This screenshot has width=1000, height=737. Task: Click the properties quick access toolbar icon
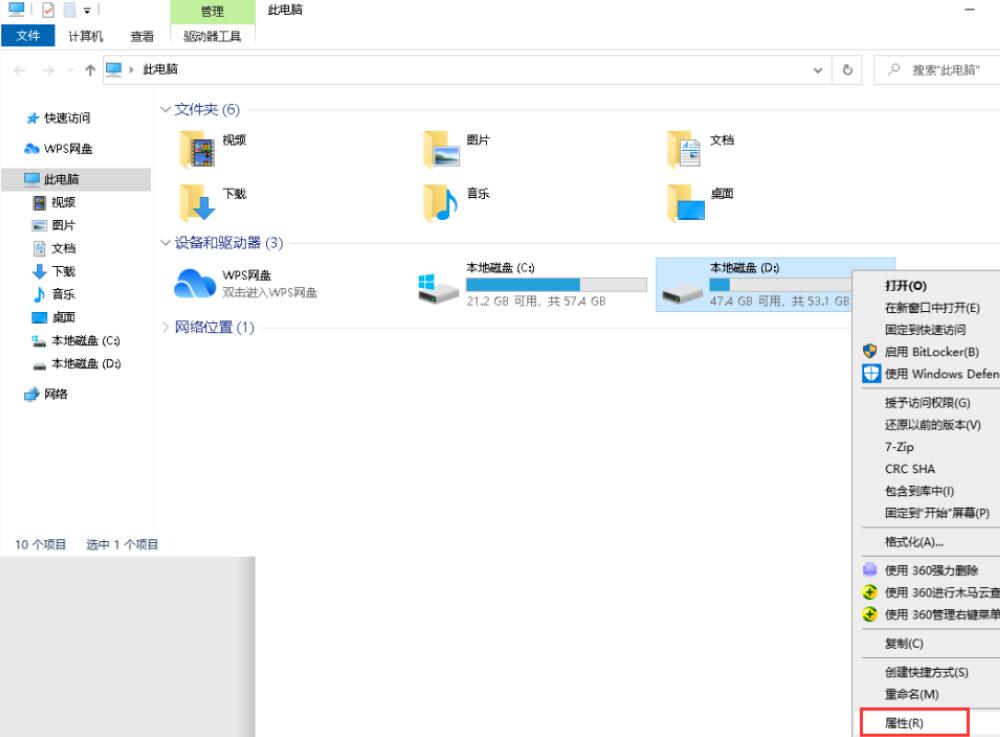(48, 10)
